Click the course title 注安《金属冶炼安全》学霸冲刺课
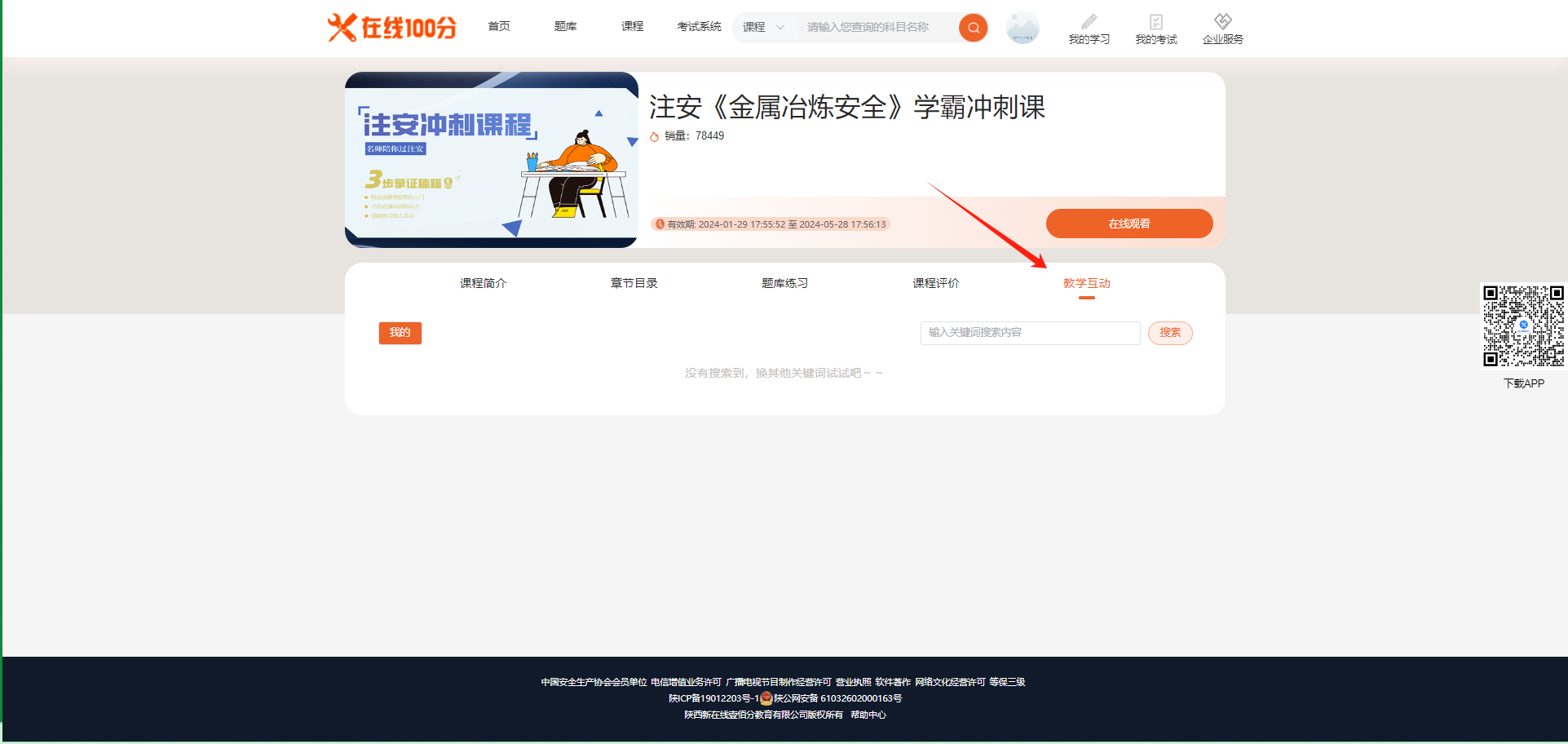This screenshot has width=1568, height=744. point(847,107)
